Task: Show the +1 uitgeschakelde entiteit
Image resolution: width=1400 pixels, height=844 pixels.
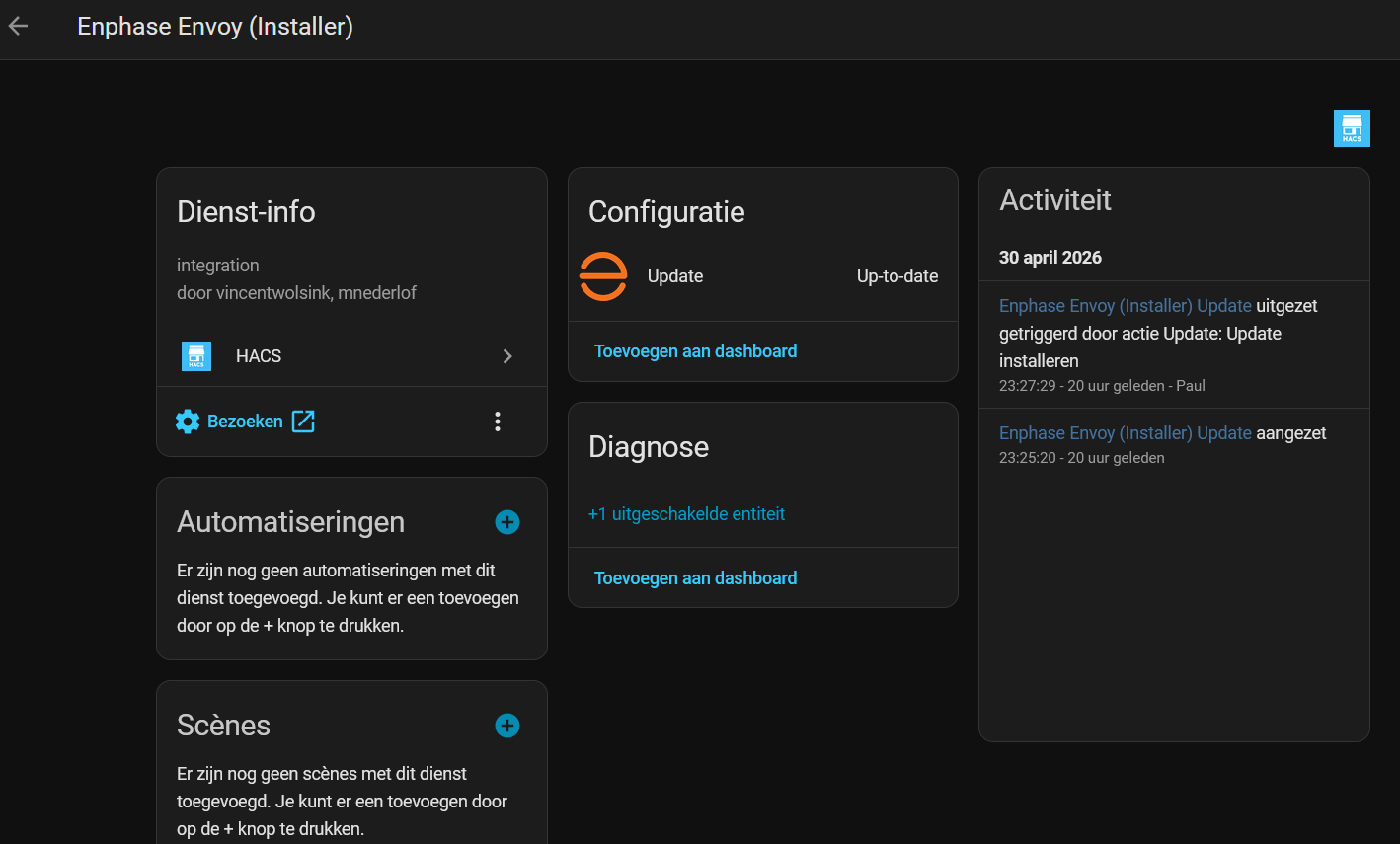Action: coord(687,514)
